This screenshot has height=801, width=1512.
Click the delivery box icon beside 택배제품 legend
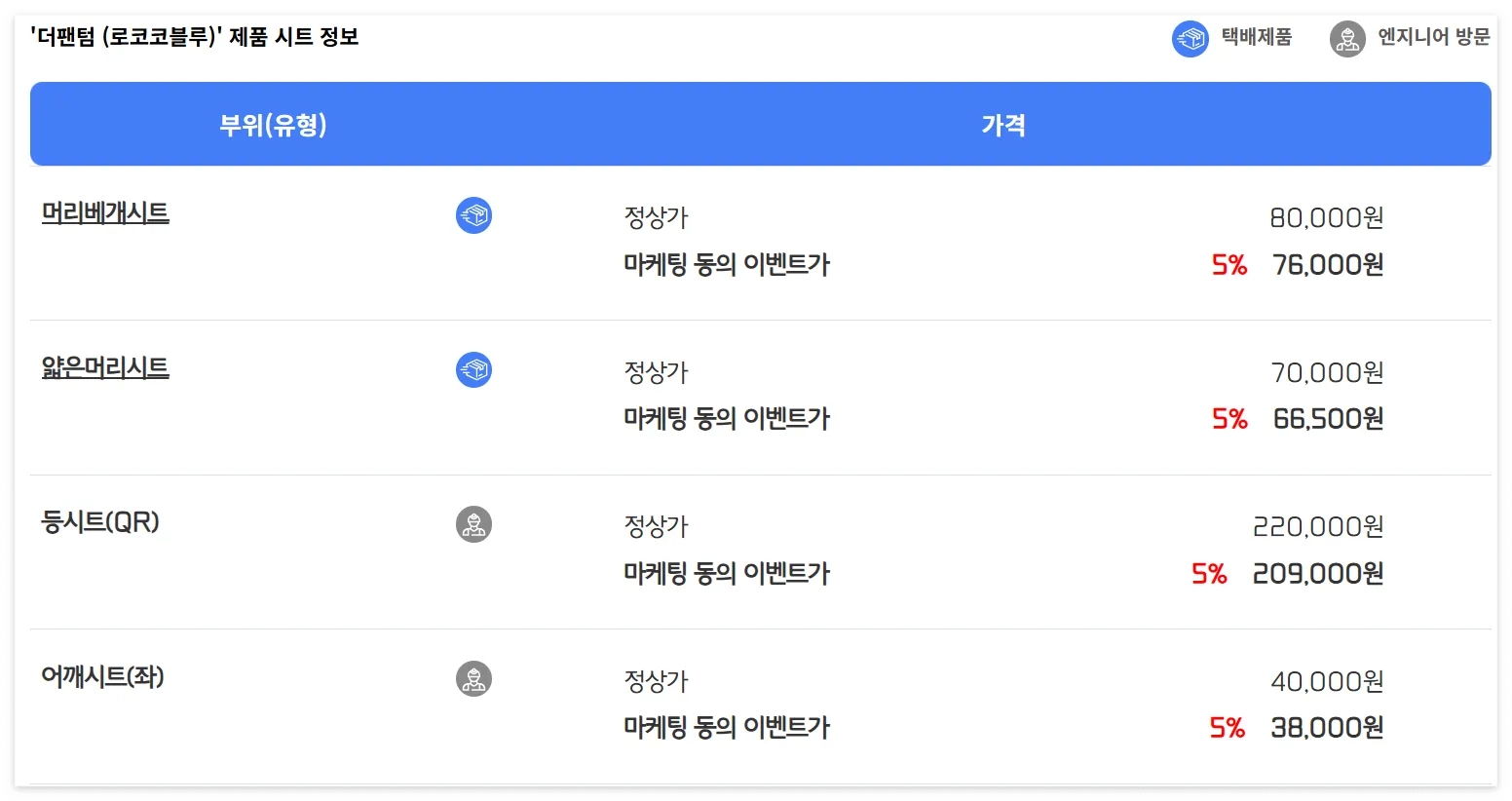click(x=1190, y=39)
